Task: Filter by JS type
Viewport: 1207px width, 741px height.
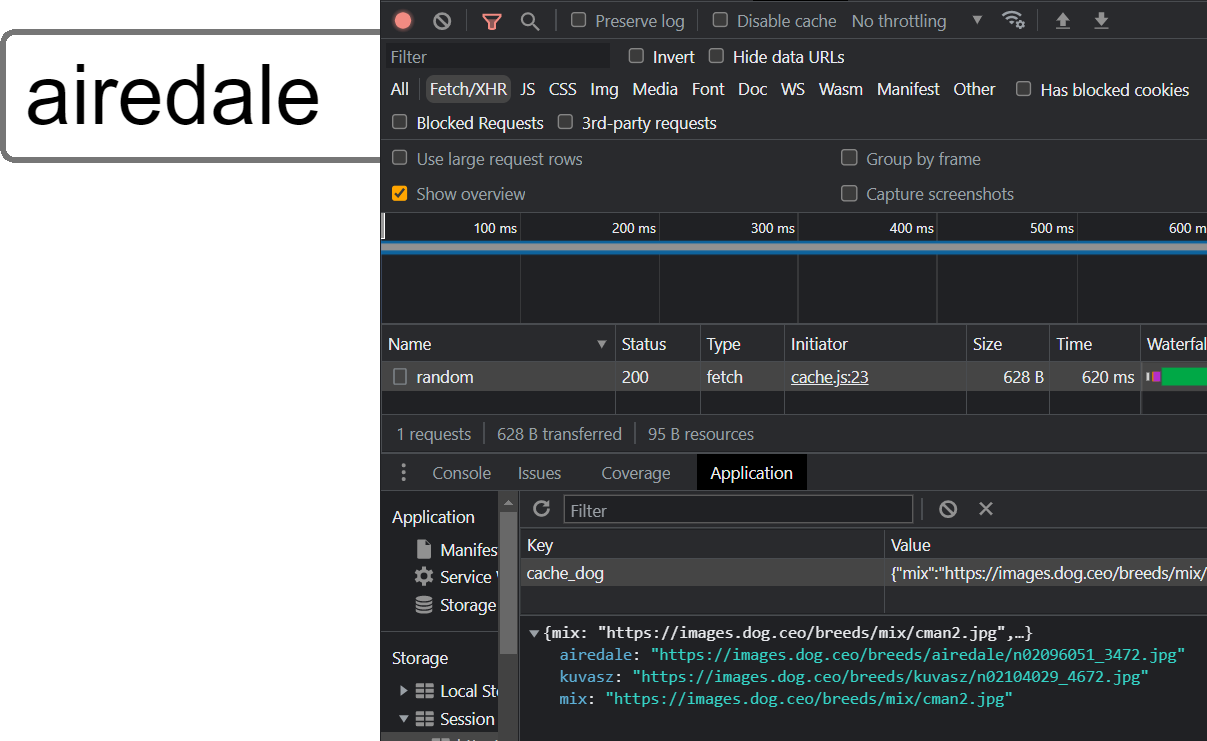Action: 528,89
